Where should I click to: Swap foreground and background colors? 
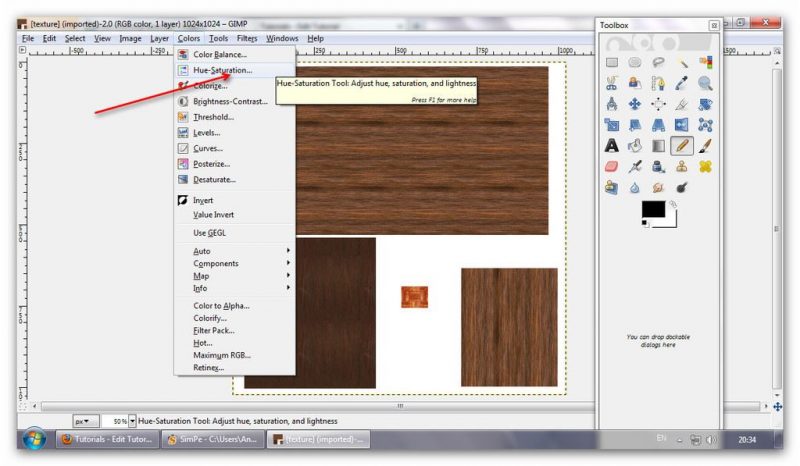point(673,204)
